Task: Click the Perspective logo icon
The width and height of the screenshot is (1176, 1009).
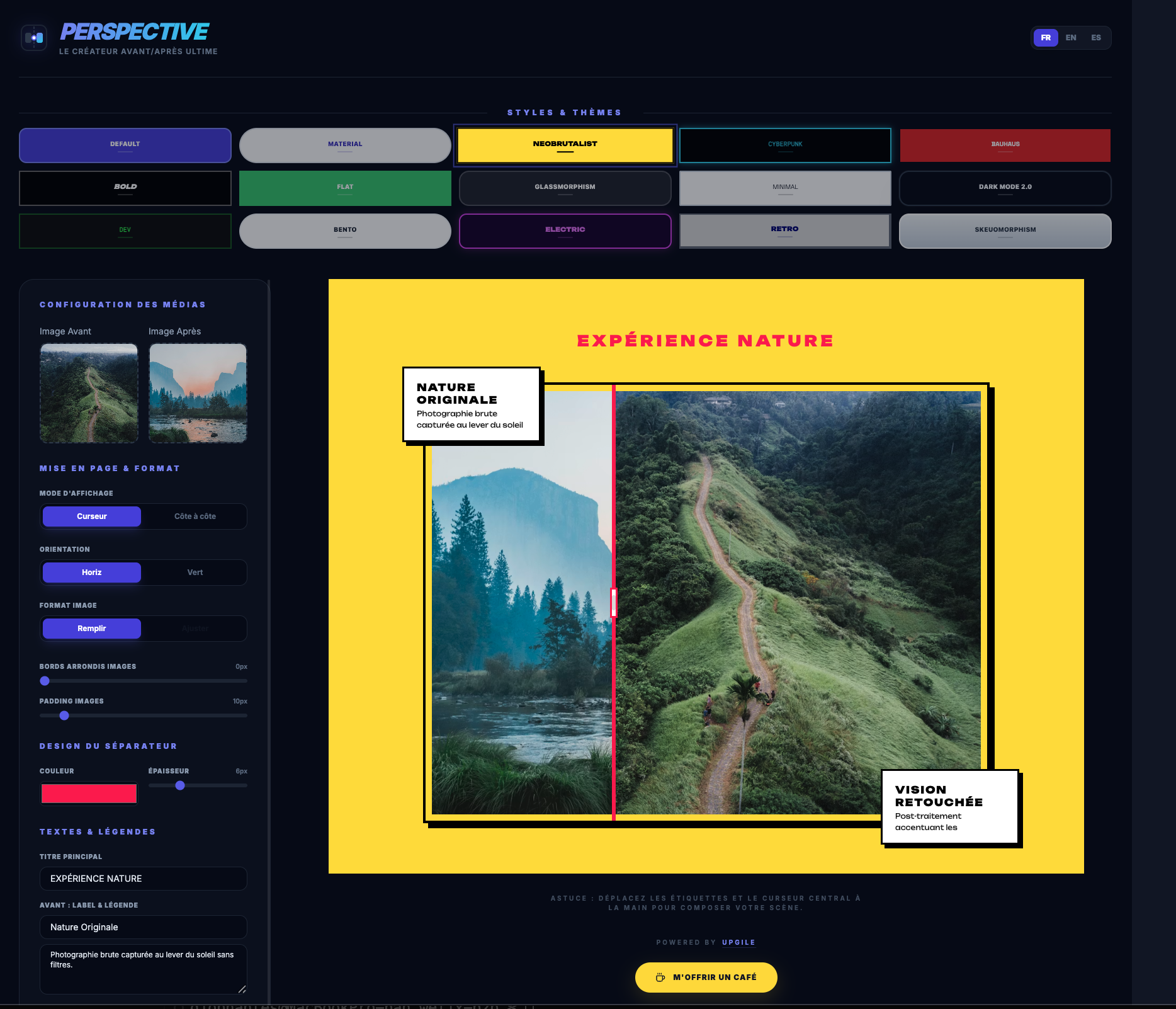Action: [x=34, y=37]
